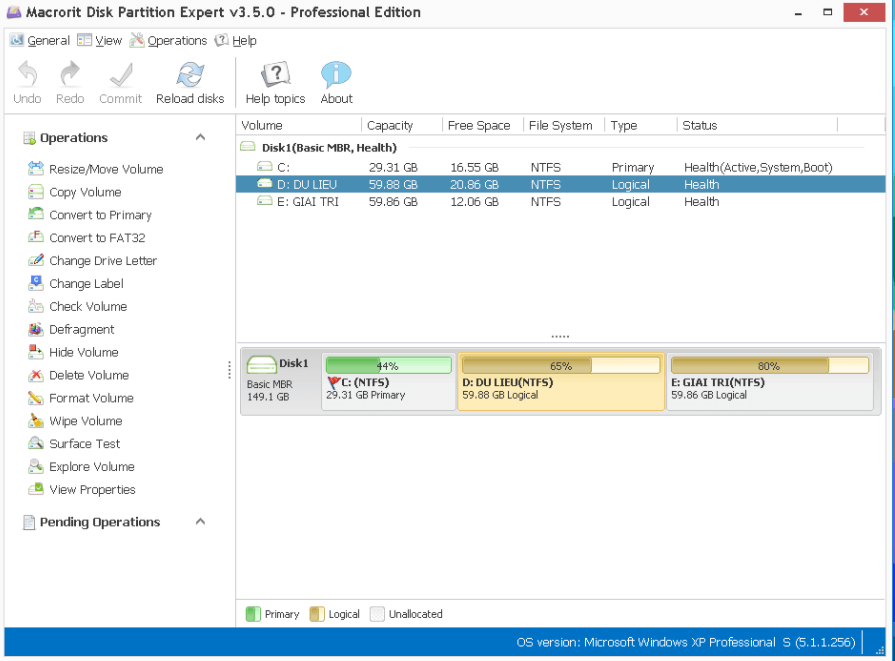Sort by the Volume column header
The image size is (895, 661).
click(299, 125)
